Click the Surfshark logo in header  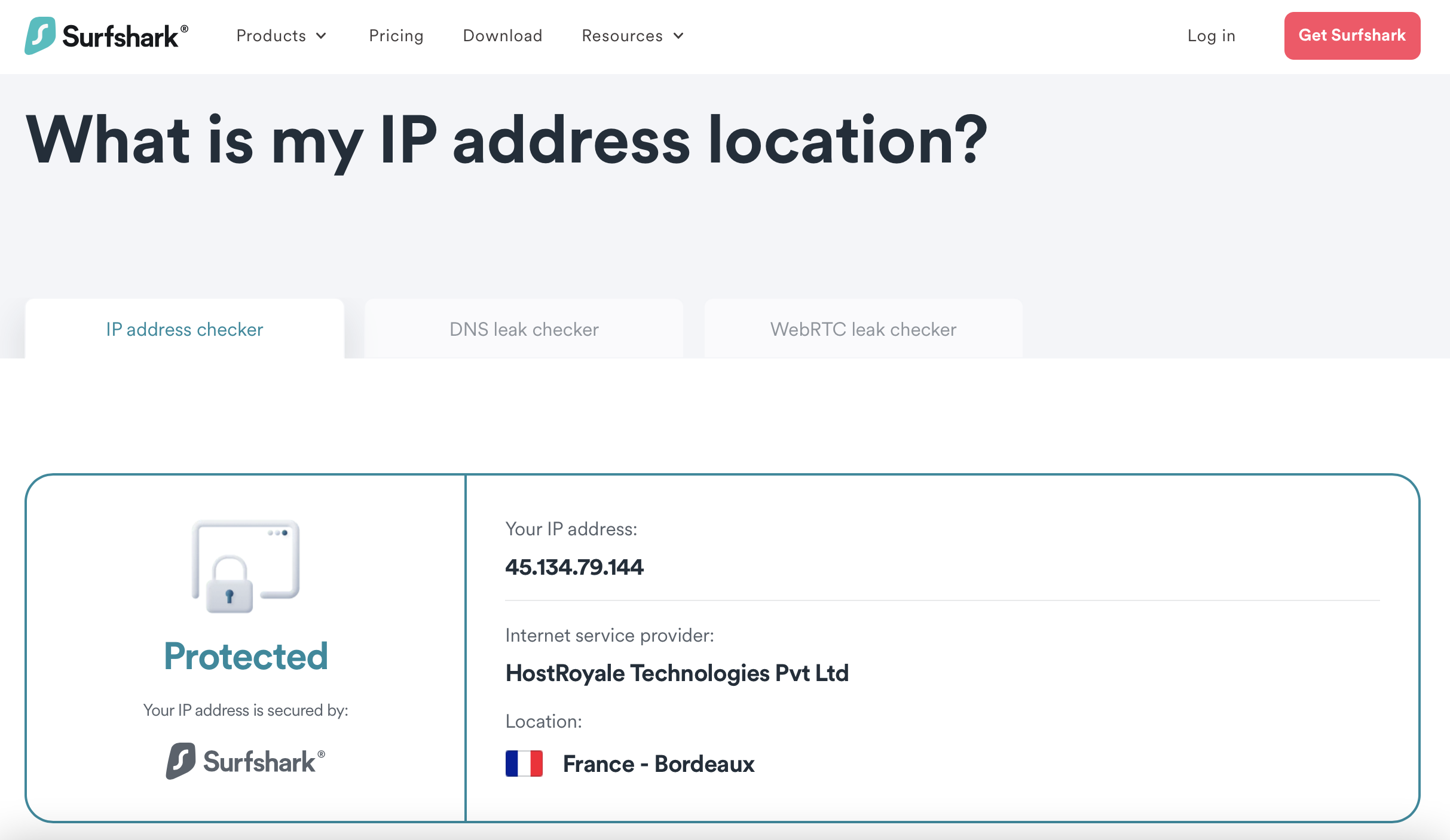[x=106, y=36]
